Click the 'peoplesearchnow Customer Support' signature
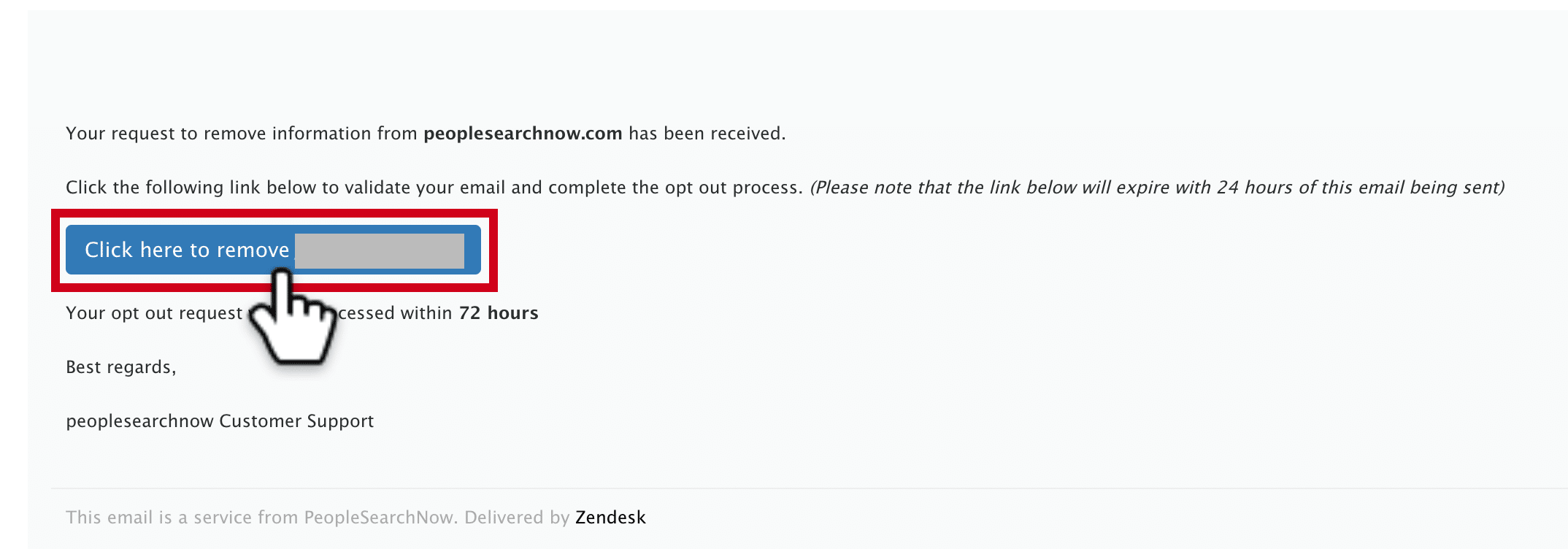 point(220,421)
